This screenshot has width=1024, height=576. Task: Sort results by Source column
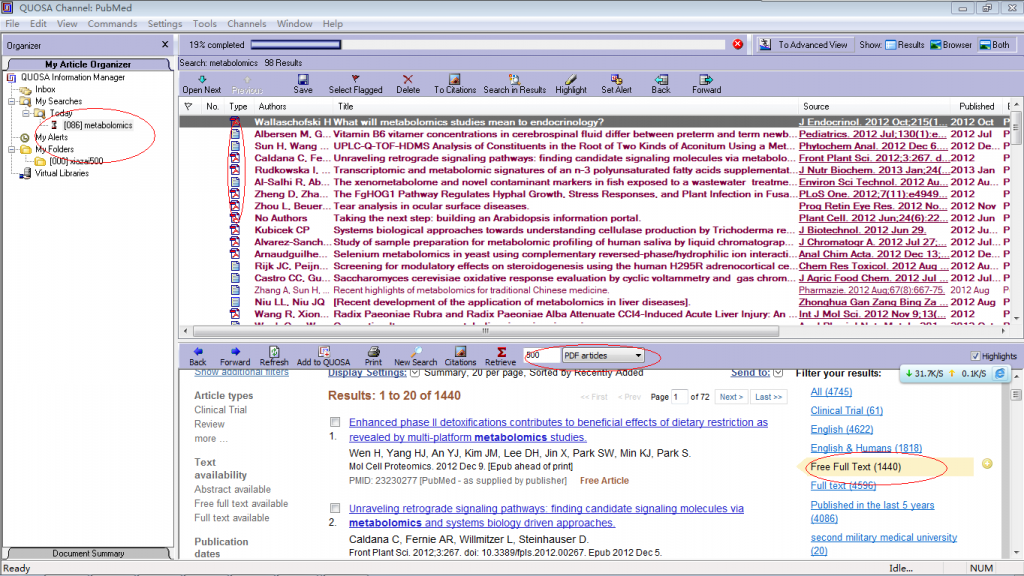pyautogui.click(x=816, y=106)
